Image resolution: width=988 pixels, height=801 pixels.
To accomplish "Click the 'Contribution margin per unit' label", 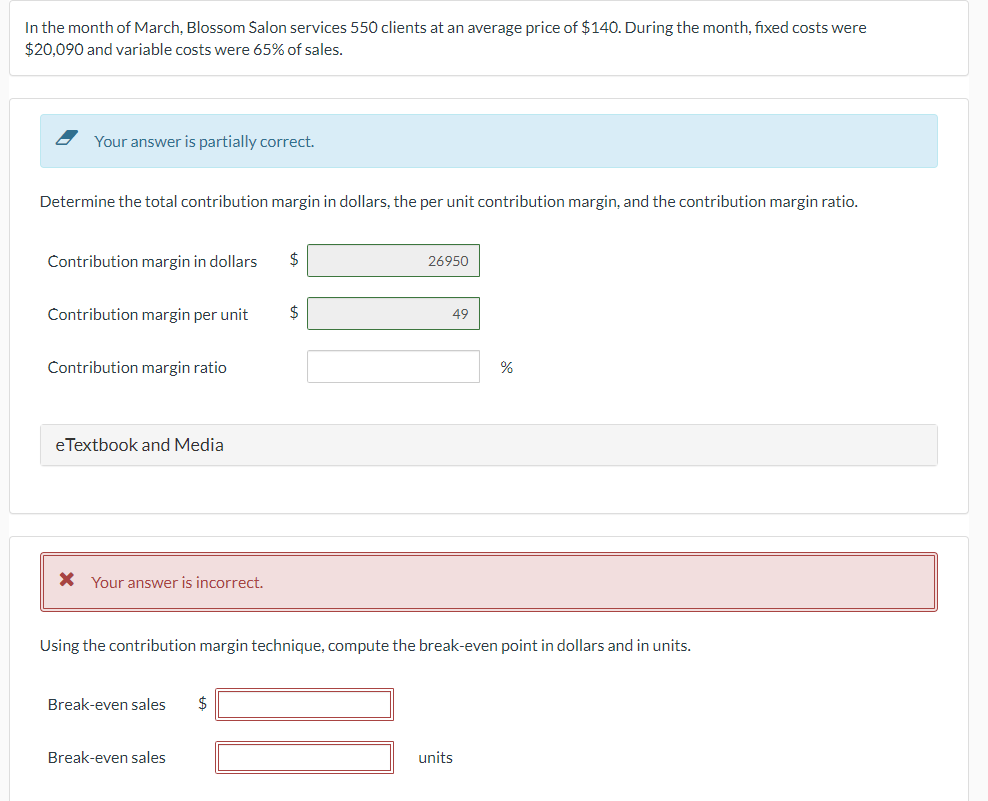I will coord(148,314).
